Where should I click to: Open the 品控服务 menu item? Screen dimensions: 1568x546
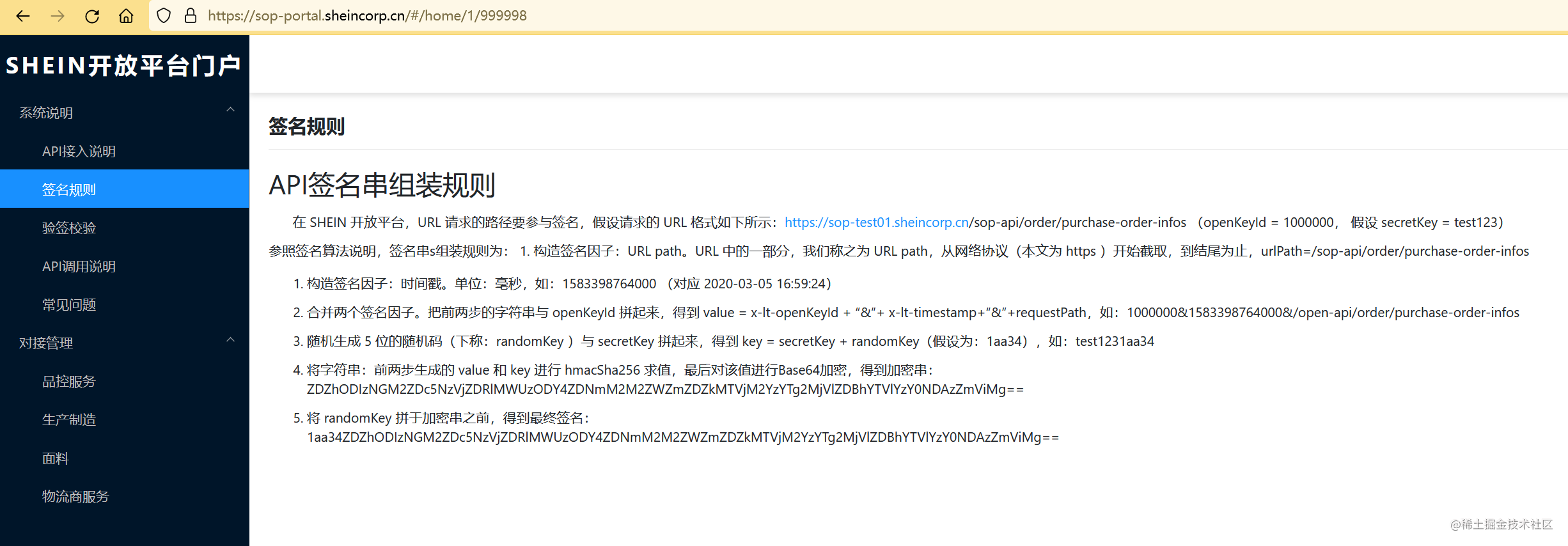124,381
